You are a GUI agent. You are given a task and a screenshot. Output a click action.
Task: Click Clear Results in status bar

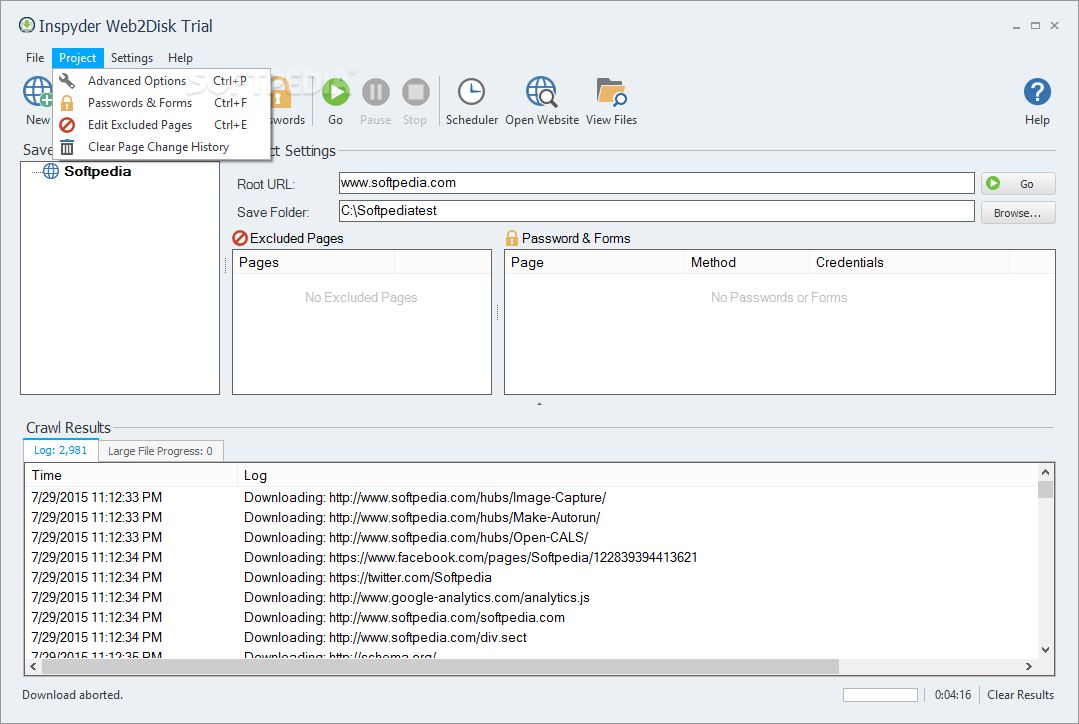(x=1021, y=694)
